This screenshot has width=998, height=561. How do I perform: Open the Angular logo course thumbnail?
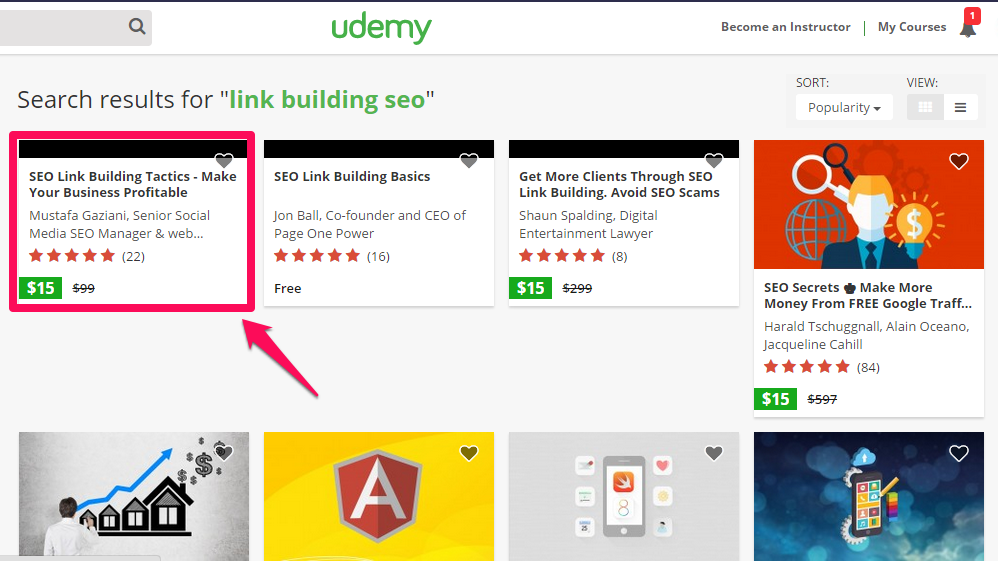point(379,497)
